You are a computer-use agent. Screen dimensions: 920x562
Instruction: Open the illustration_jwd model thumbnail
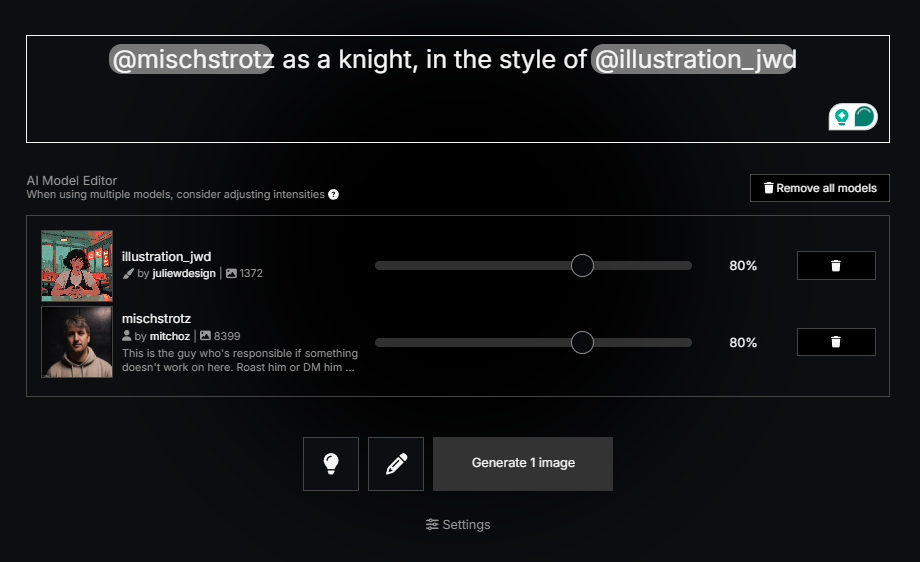tap(77, 265)
